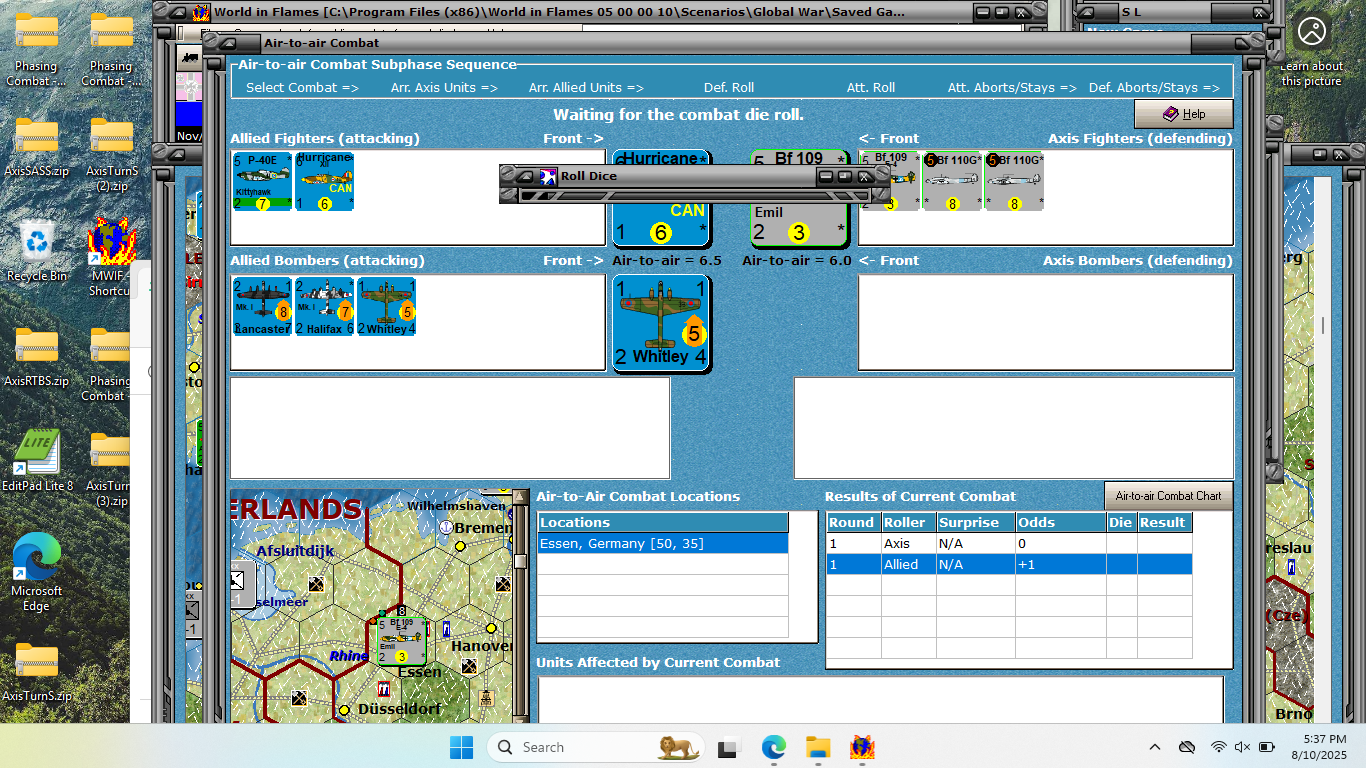Select the round 1 Allied result row
Viewport: 1366px width, 768px height.
click(1009, 564)
